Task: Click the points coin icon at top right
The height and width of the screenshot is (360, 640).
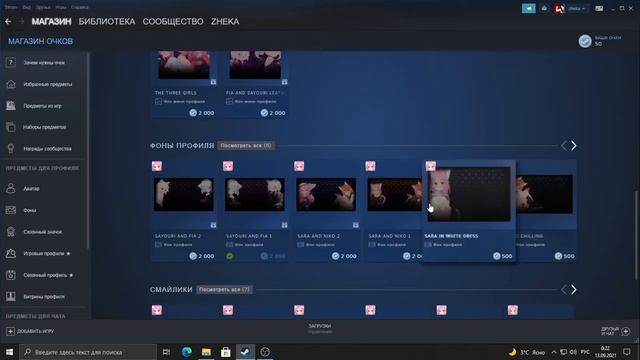Action: pyautogui.click(x=585, y=41)
